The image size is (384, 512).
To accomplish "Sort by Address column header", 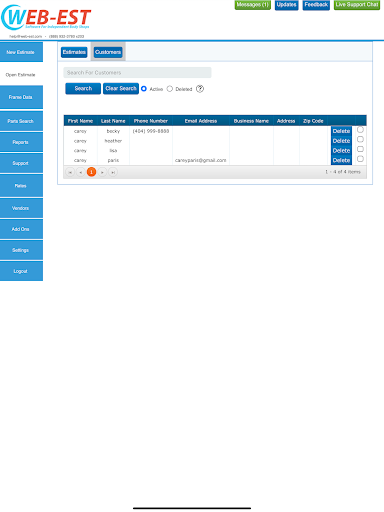I will (286, 121).
